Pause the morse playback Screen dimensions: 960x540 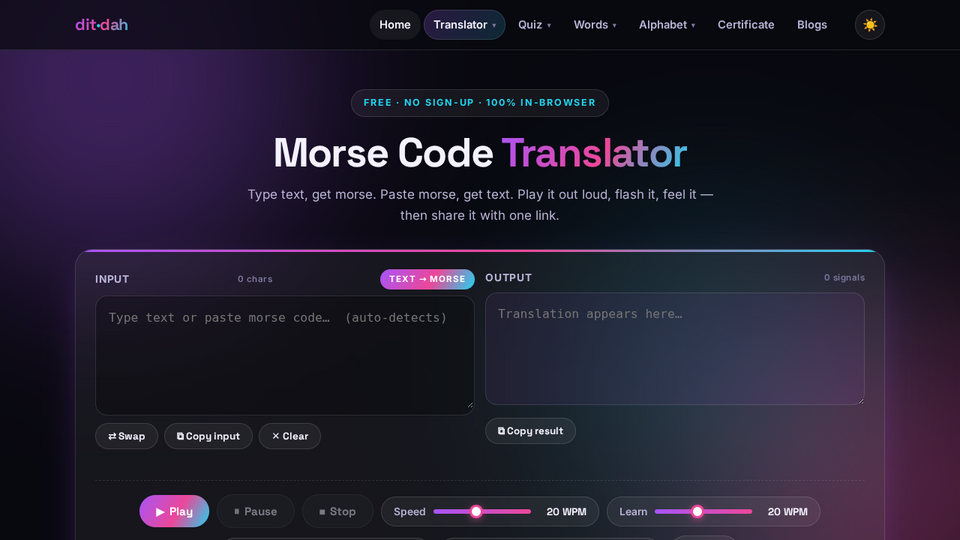click(x=255, y=511)
